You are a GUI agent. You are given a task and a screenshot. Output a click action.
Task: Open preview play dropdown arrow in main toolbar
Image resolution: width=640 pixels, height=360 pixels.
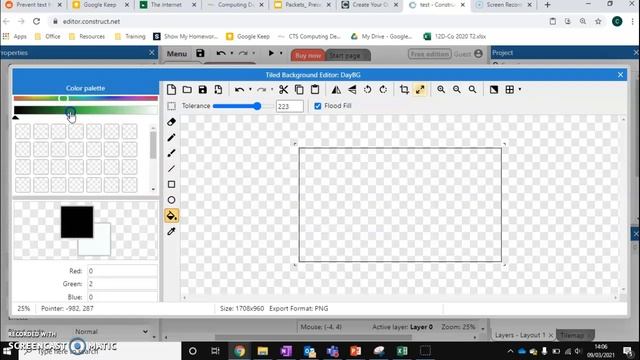(x=281, y=53)
